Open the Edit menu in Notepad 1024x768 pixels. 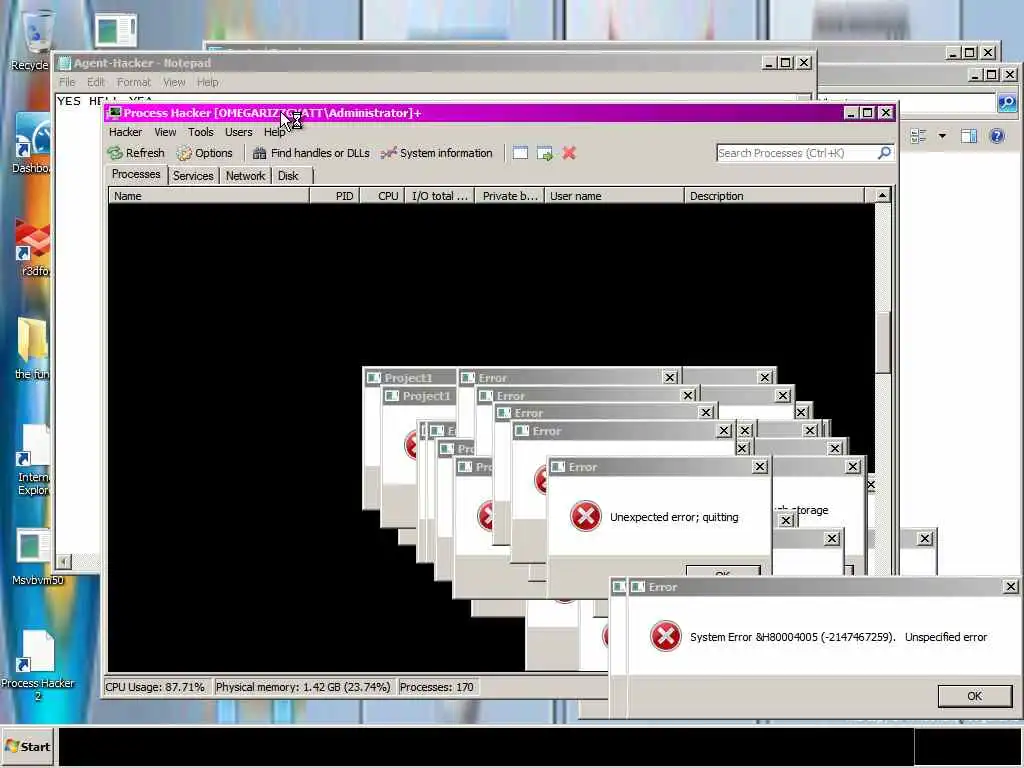tap(95, 82)
